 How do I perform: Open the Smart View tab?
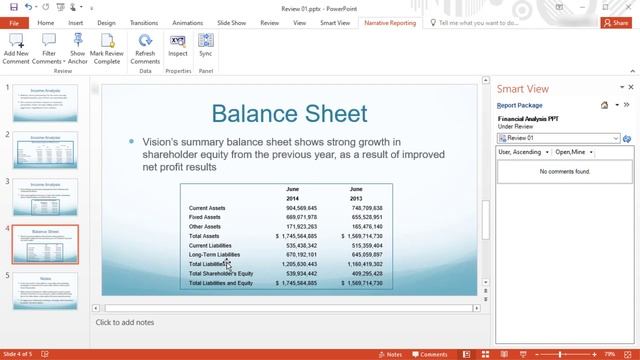(335, 23)
